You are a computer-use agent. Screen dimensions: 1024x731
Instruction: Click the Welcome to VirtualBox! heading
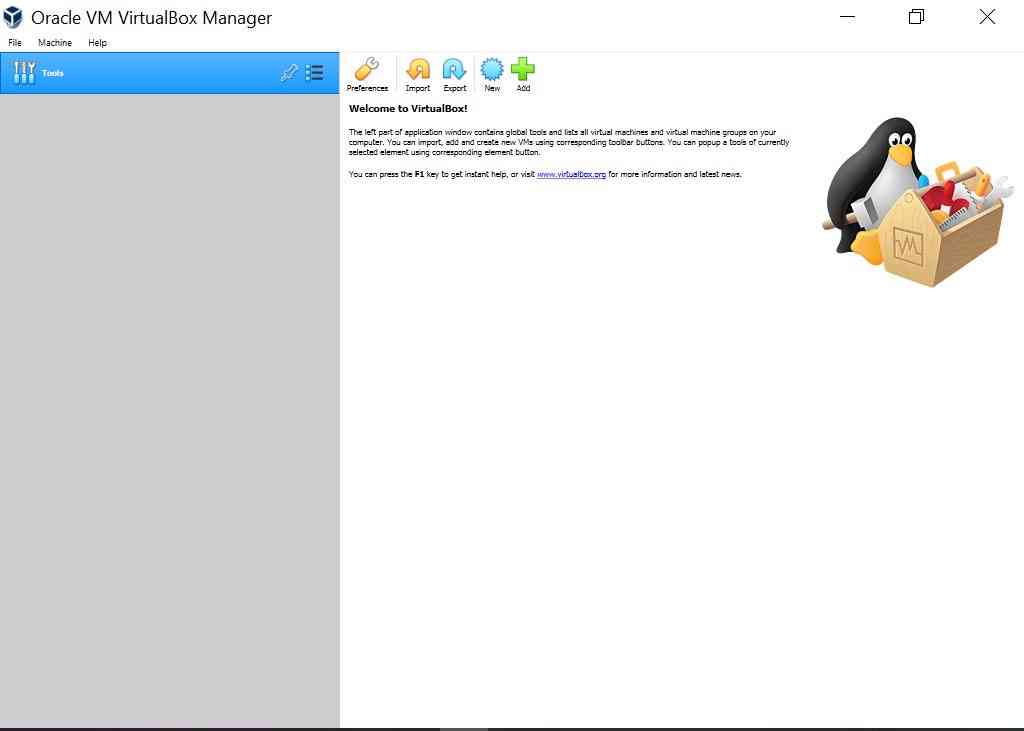(408, 108)
